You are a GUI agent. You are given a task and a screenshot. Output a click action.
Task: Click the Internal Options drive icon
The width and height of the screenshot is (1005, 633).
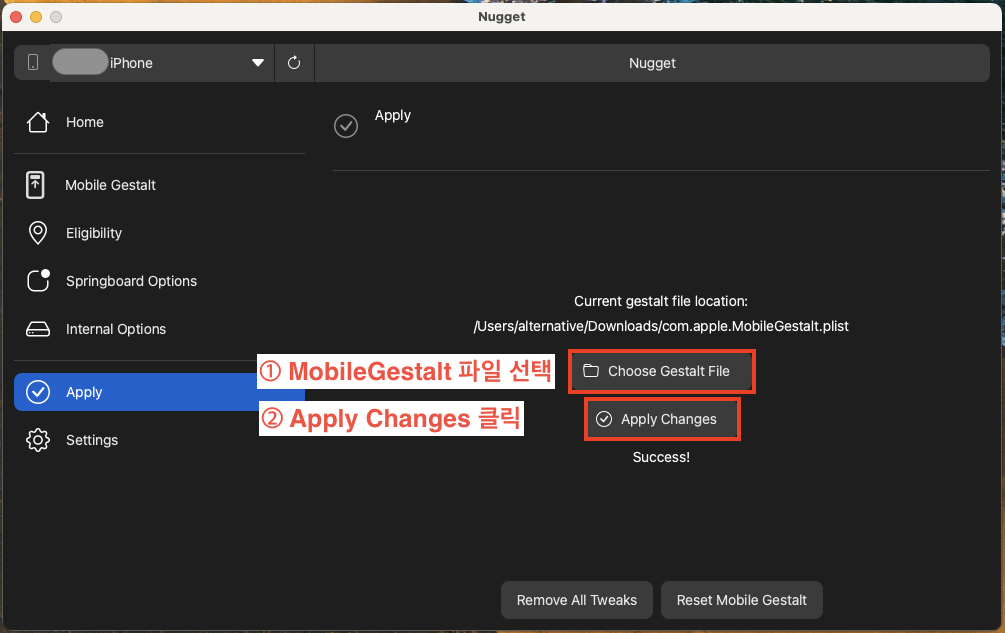(x=37, y=329)
